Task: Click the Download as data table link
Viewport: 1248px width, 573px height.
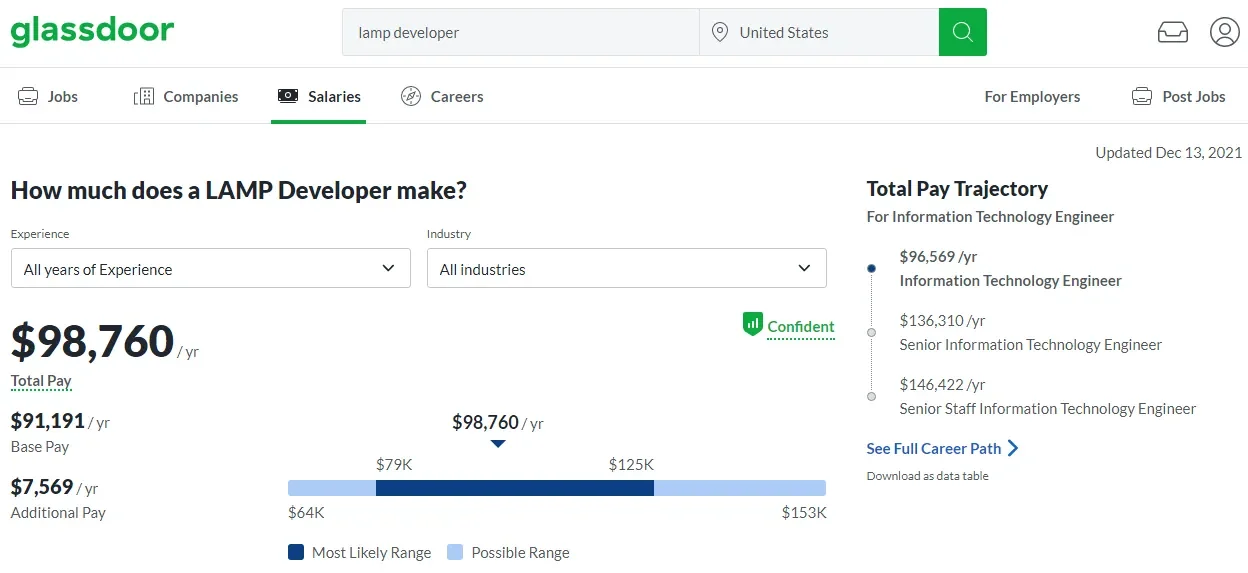Action: (927, 476)
